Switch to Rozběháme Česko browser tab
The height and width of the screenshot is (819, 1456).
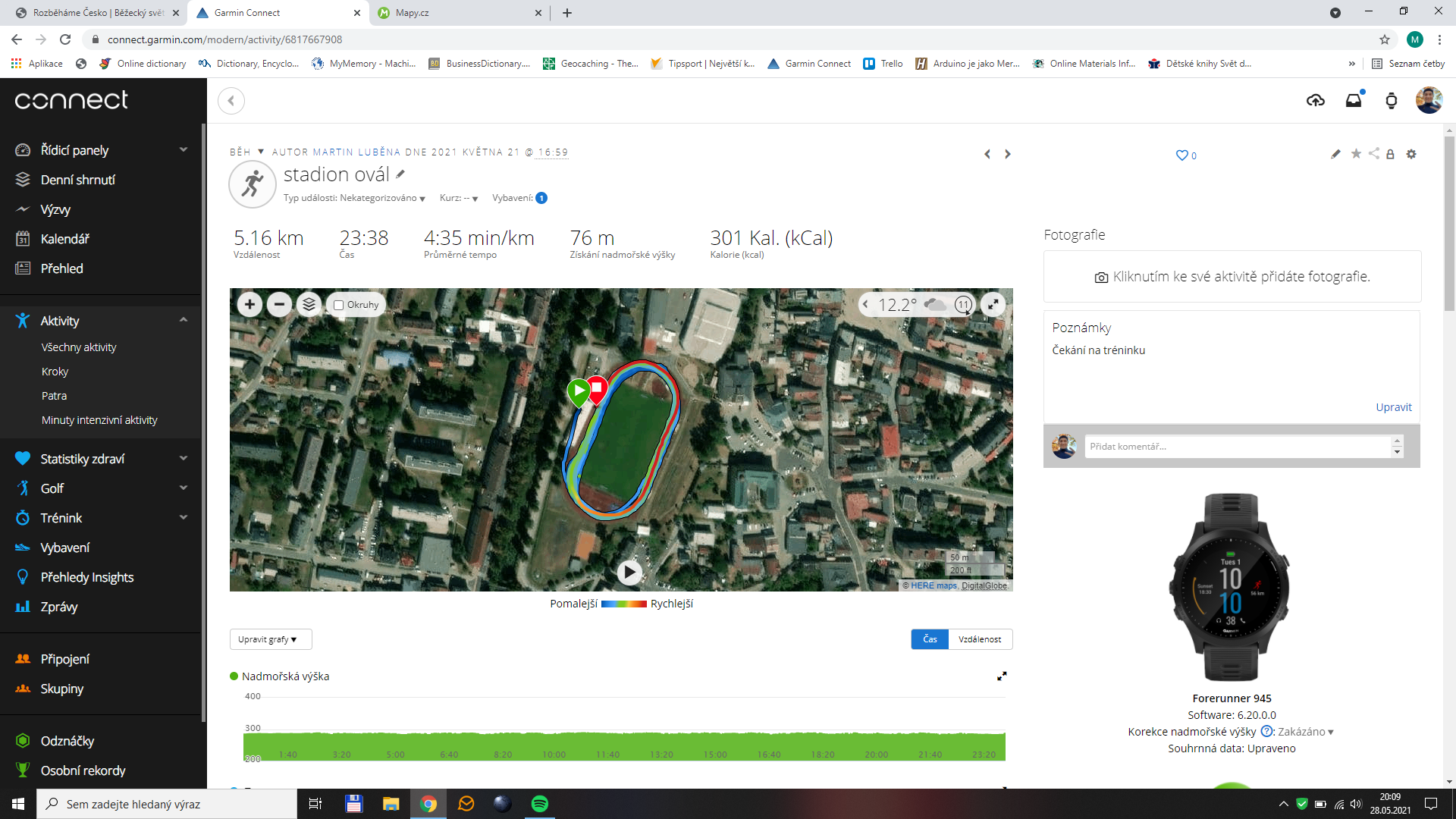coord(98,13)
